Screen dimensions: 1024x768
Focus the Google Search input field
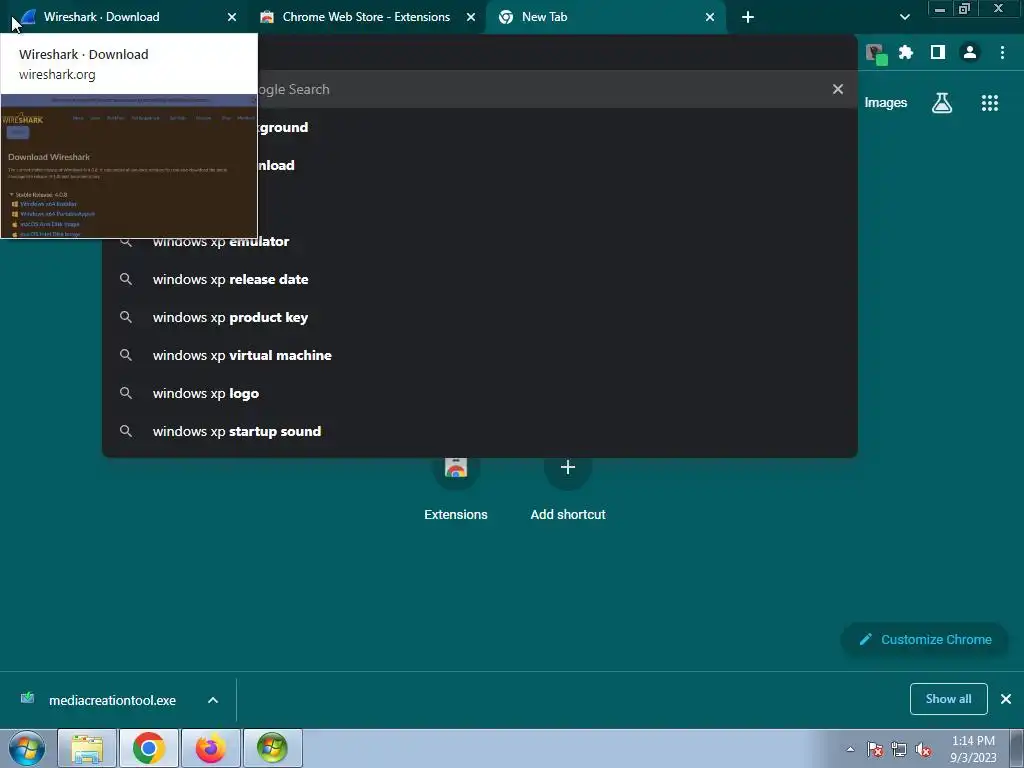pyautogui.click(x=480, y=89)
